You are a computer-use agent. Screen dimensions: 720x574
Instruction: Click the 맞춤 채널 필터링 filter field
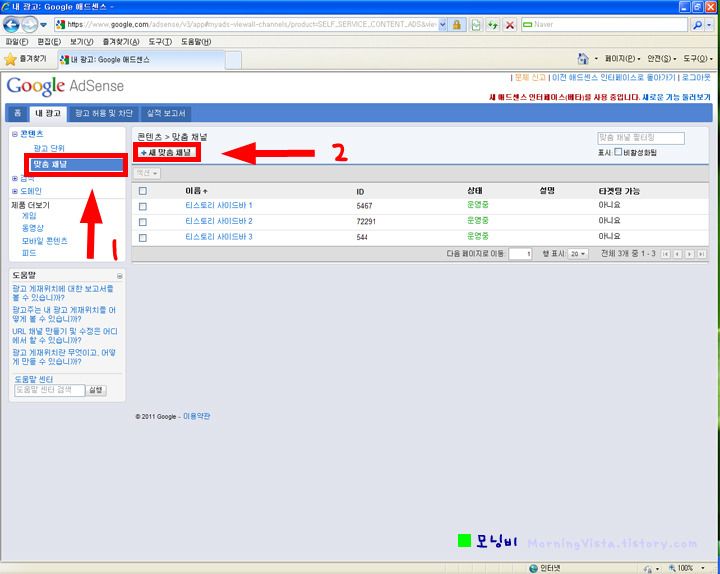(641, 138)
